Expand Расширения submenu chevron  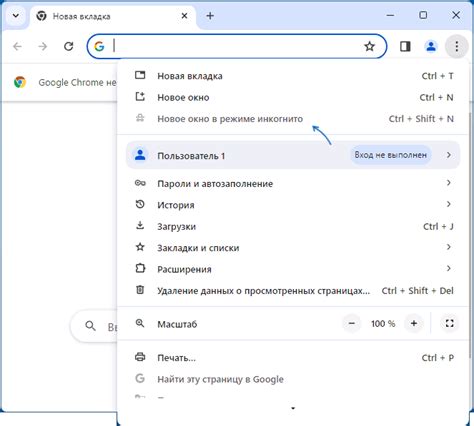coord(449,268)
